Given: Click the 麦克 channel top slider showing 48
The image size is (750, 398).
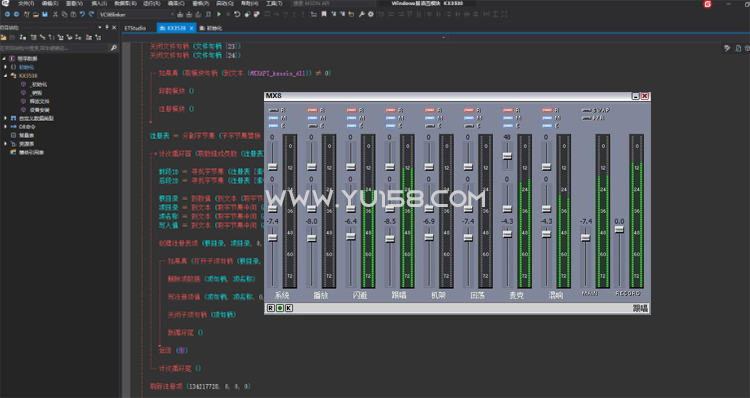Looking at the screenshot, I should pyautogui.click(x=507, y=156).
